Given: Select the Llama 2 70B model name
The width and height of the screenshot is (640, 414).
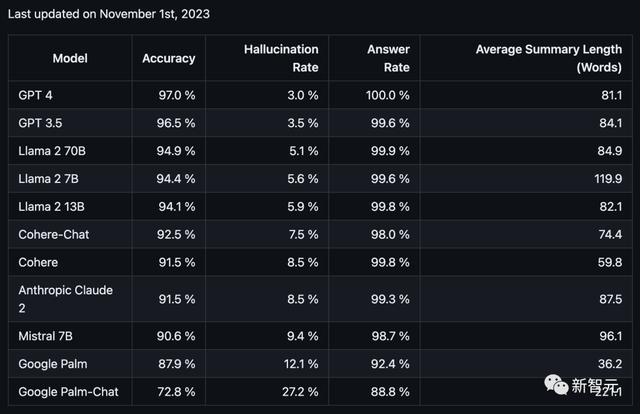Looking at the screenshot, I should (x=52, y=151).
